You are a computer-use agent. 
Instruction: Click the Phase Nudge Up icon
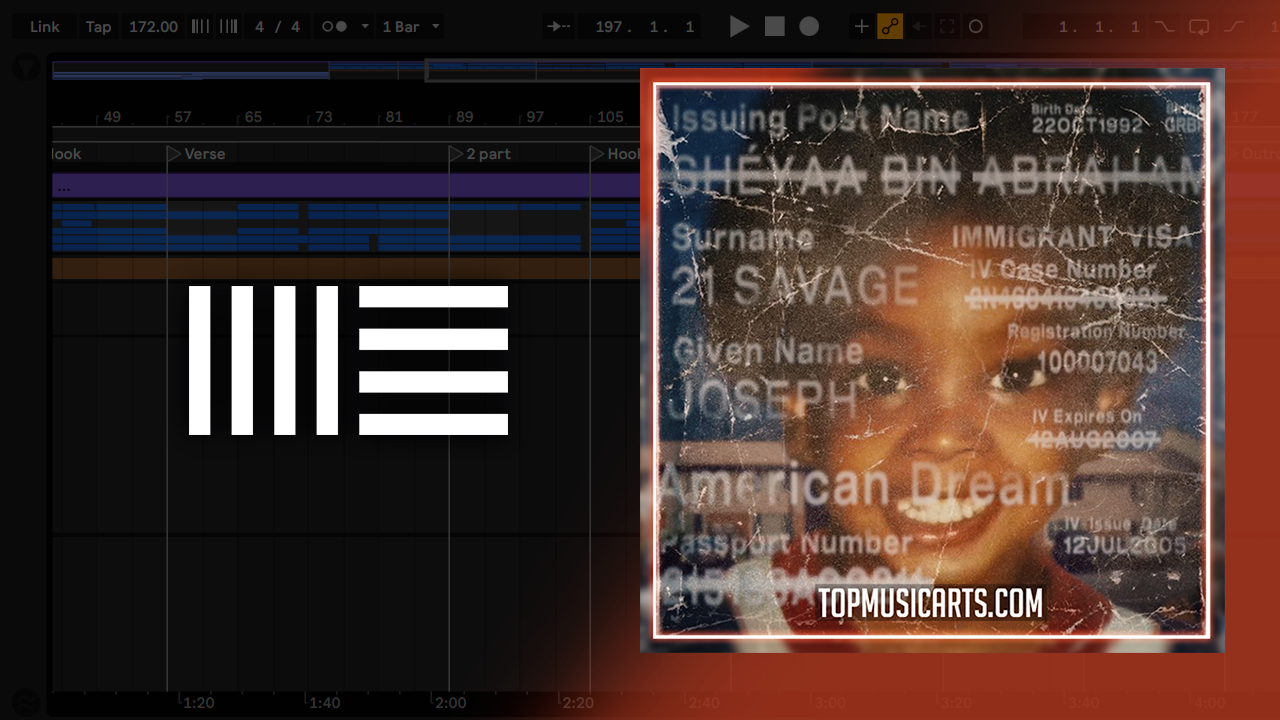[x=229, y=27]
